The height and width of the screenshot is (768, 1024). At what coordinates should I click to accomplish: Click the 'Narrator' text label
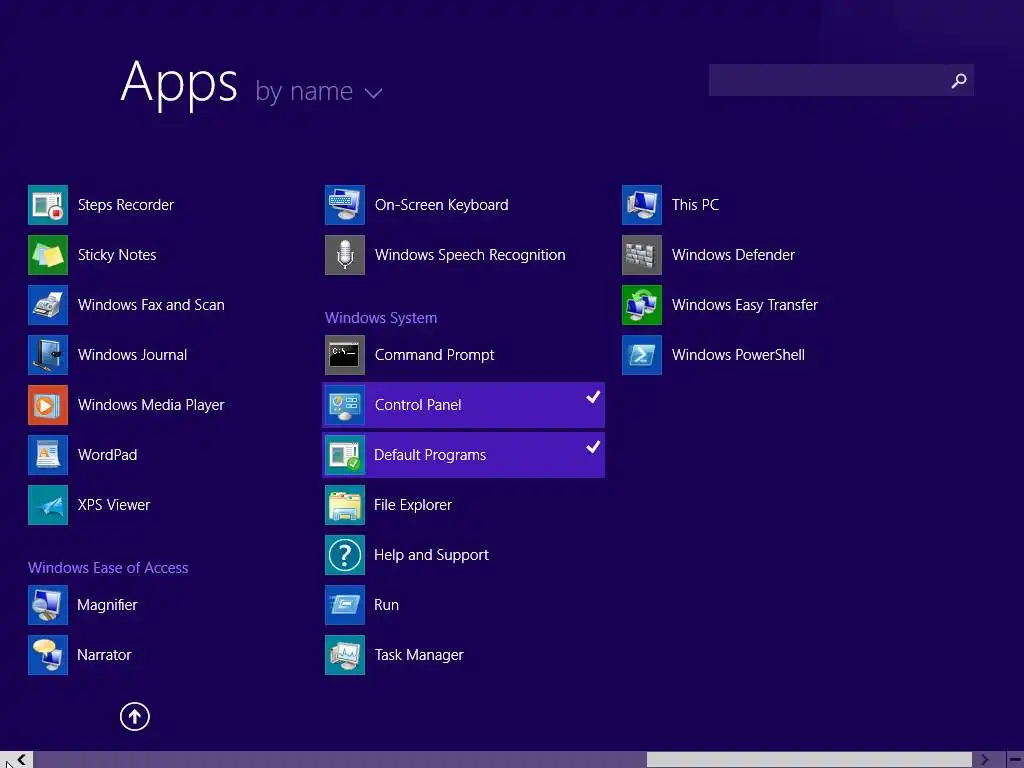pyautogui.click(x=104, y=655)
